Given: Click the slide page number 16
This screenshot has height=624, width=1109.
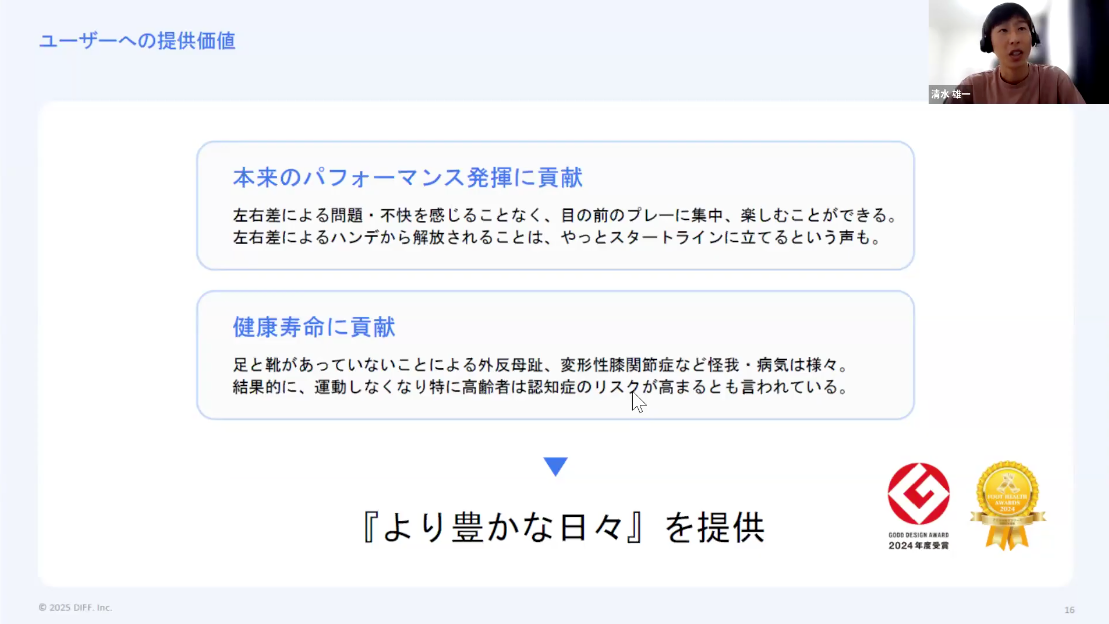Looking at the screenshot, I should tap(1069, 610).
